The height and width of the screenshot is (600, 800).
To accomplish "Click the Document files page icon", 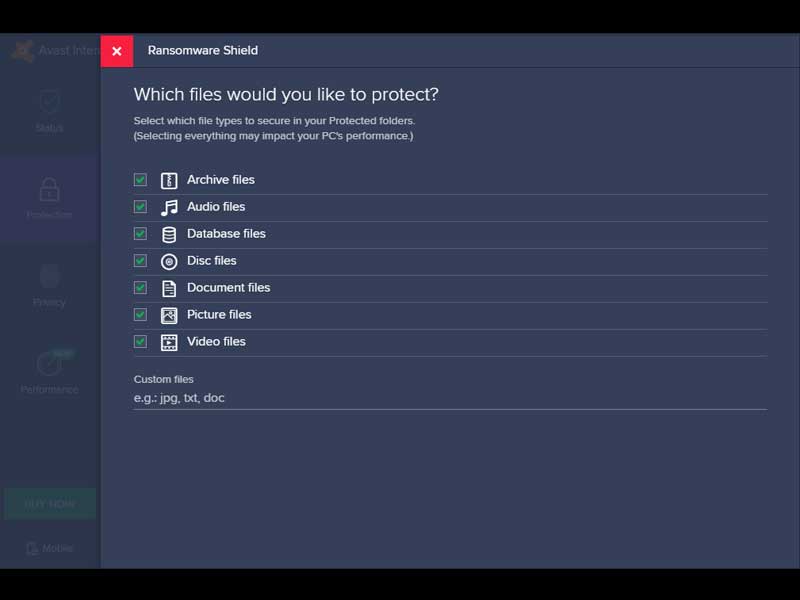I will click(x=169, y=288).
